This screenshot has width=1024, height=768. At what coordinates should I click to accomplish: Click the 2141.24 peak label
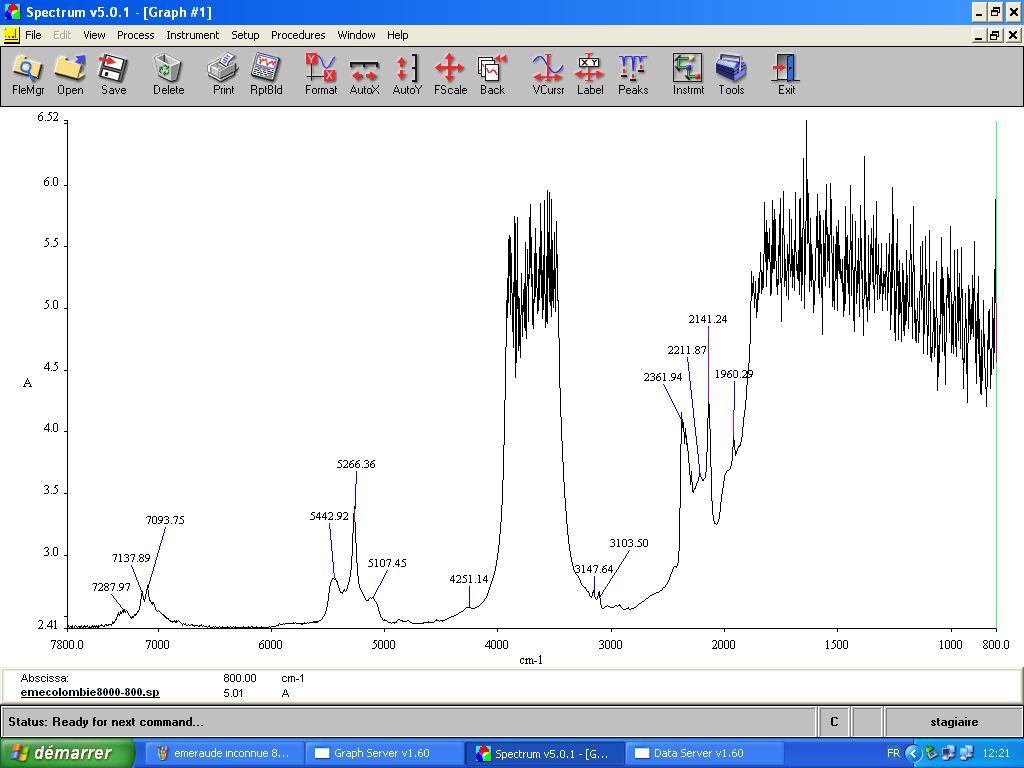point(708,319)
